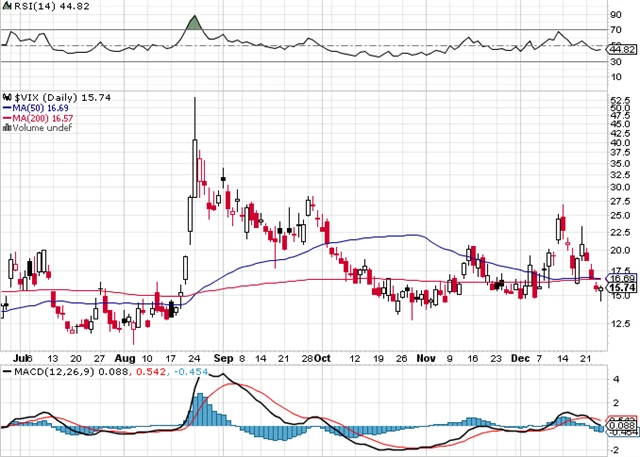Click the Oct label on date axis
640x457 pixels.
click(x=324, y=357)
